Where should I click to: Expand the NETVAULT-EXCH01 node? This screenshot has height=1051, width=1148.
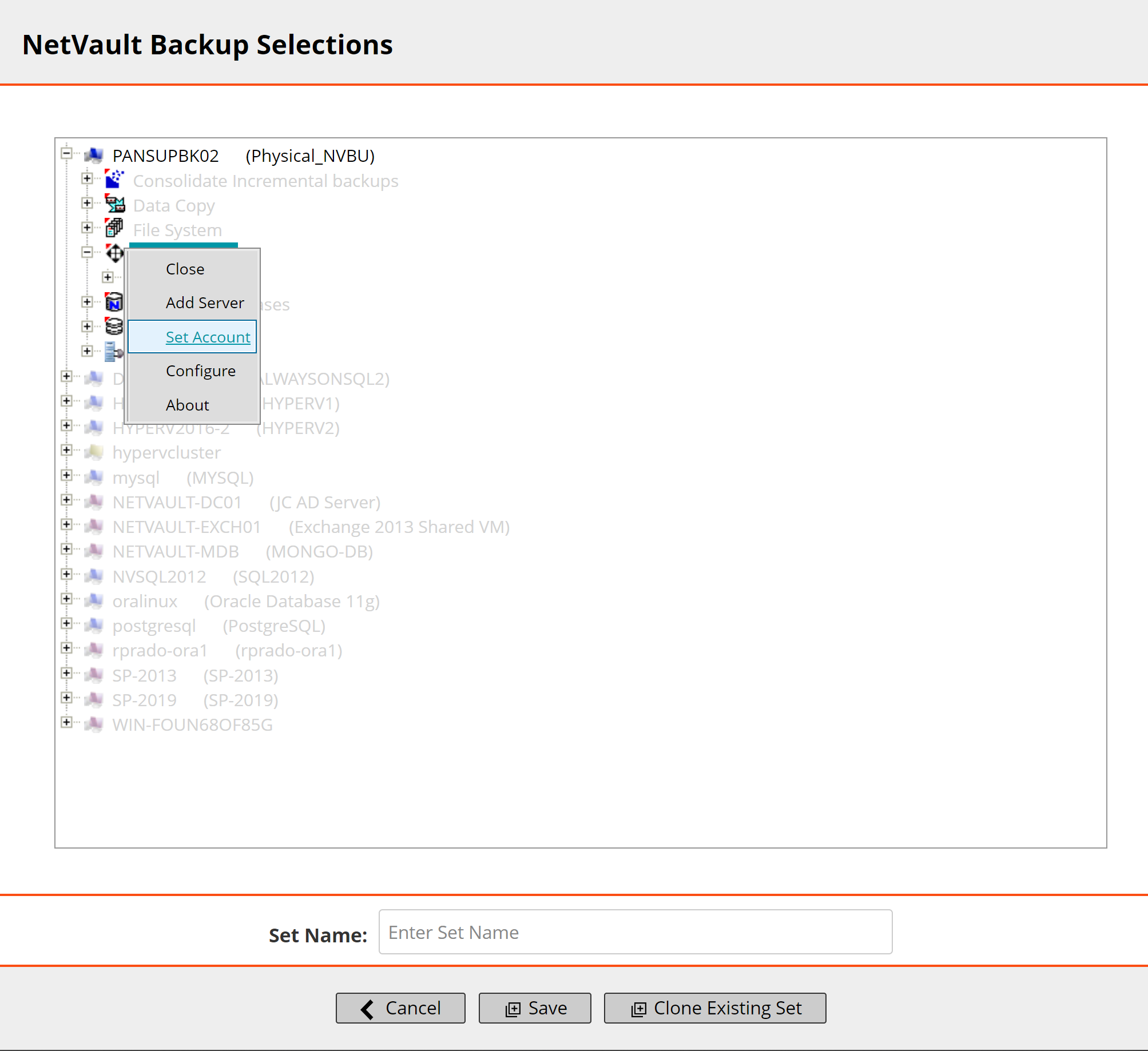66,524
